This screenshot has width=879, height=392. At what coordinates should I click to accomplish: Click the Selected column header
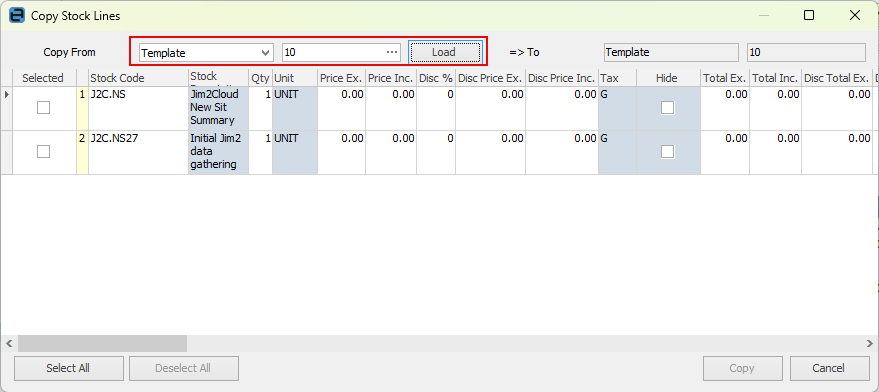pos(43,78)
